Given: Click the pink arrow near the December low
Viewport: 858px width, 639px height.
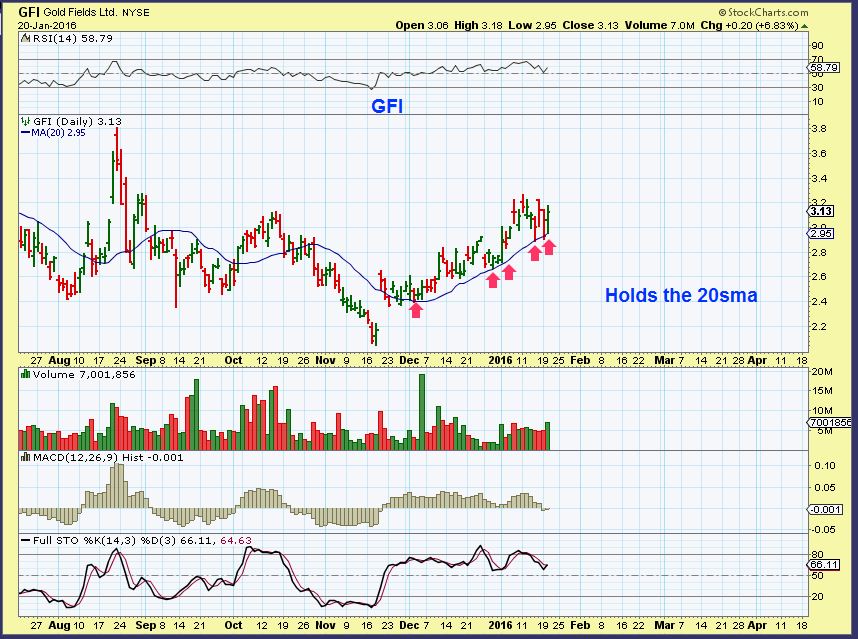Looking at the screenshot, I should coord(418,310).
